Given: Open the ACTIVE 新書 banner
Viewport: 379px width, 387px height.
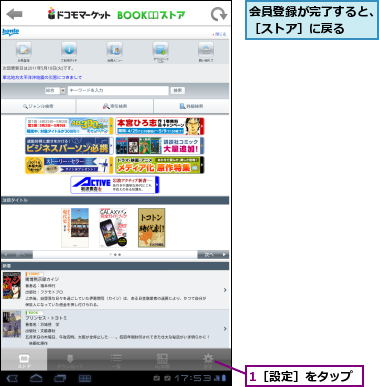Looking at the screenshot, I should click(115, 185).
